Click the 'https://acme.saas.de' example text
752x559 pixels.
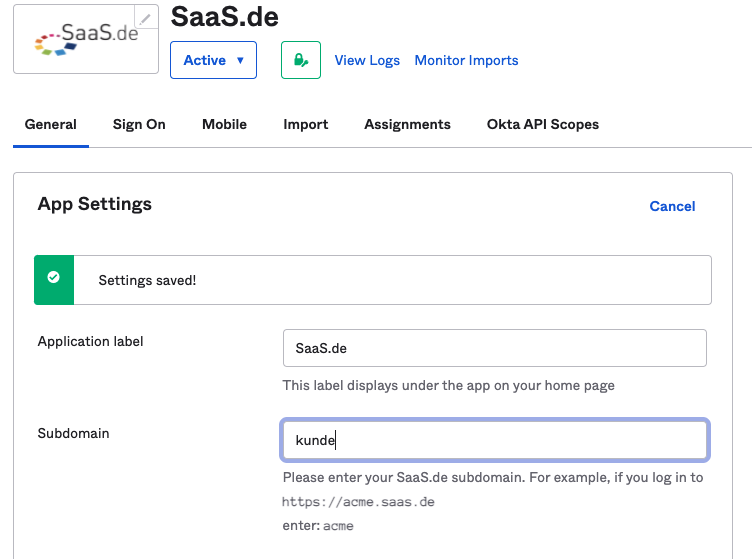358,502
